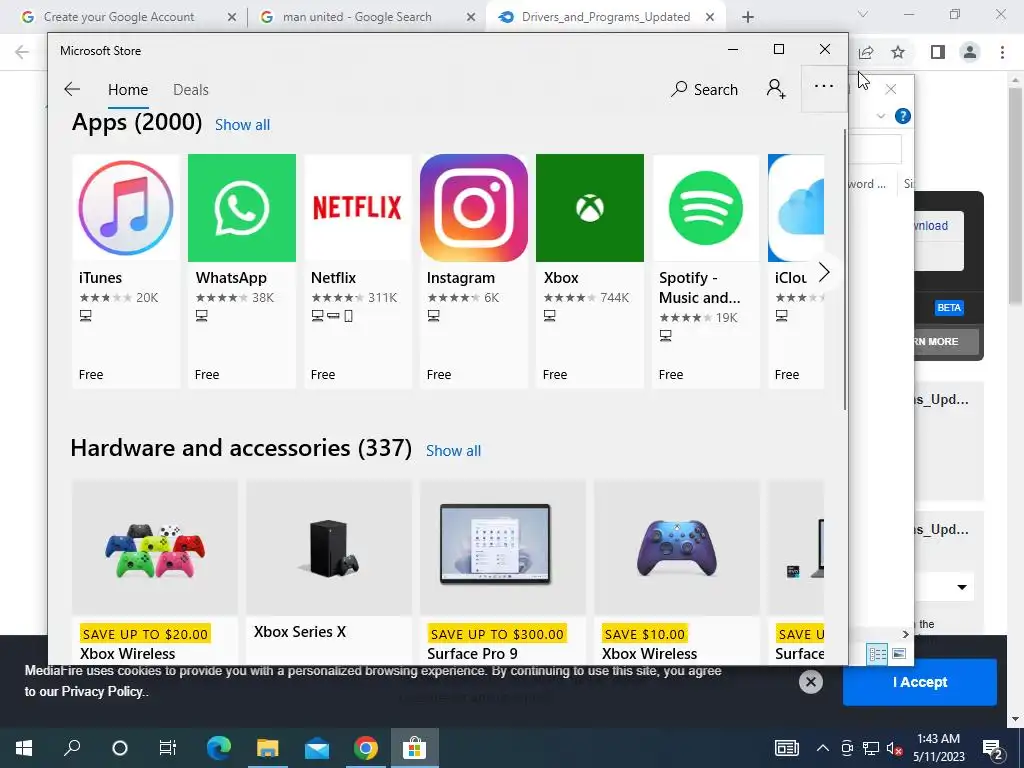Close the man united Google Search tab
1024x768 pixels.
[x=471, y=18]
